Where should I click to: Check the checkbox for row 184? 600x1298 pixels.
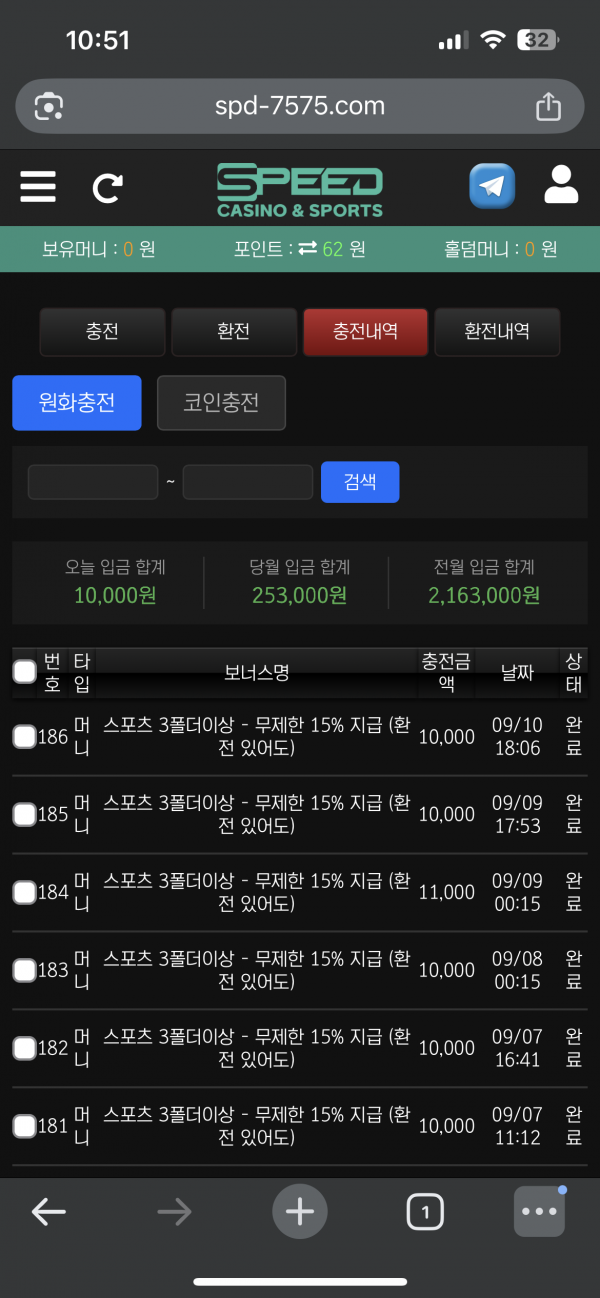[x=24, y=892]
